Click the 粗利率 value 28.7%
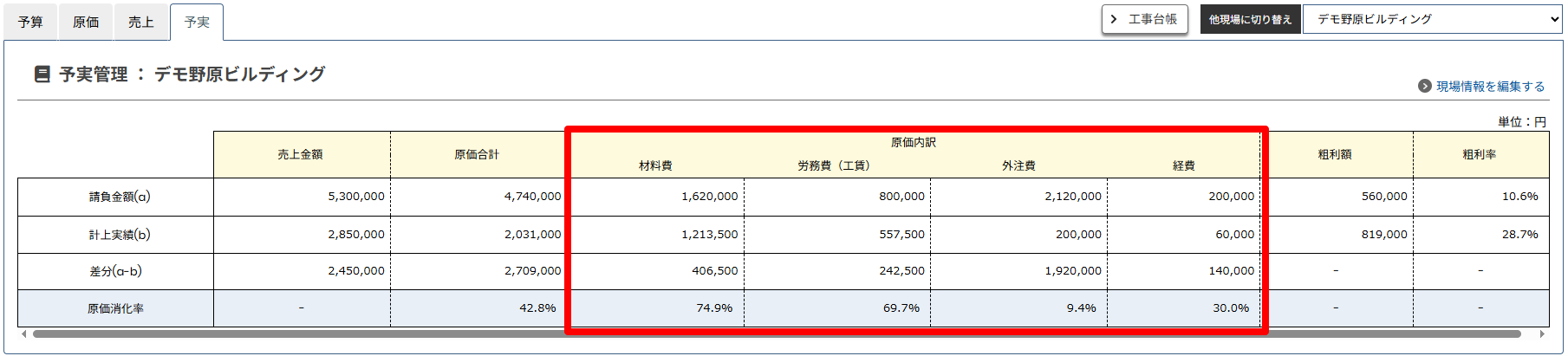 click(1519, 234)
